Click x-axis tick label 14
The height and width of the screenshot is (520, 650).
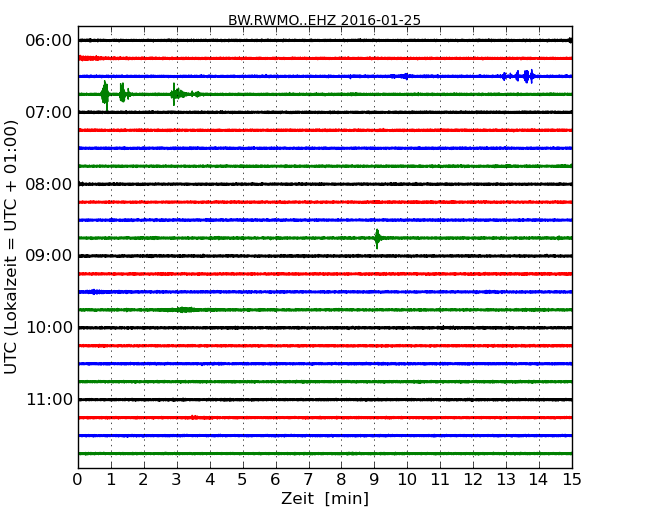pos(539,480)
